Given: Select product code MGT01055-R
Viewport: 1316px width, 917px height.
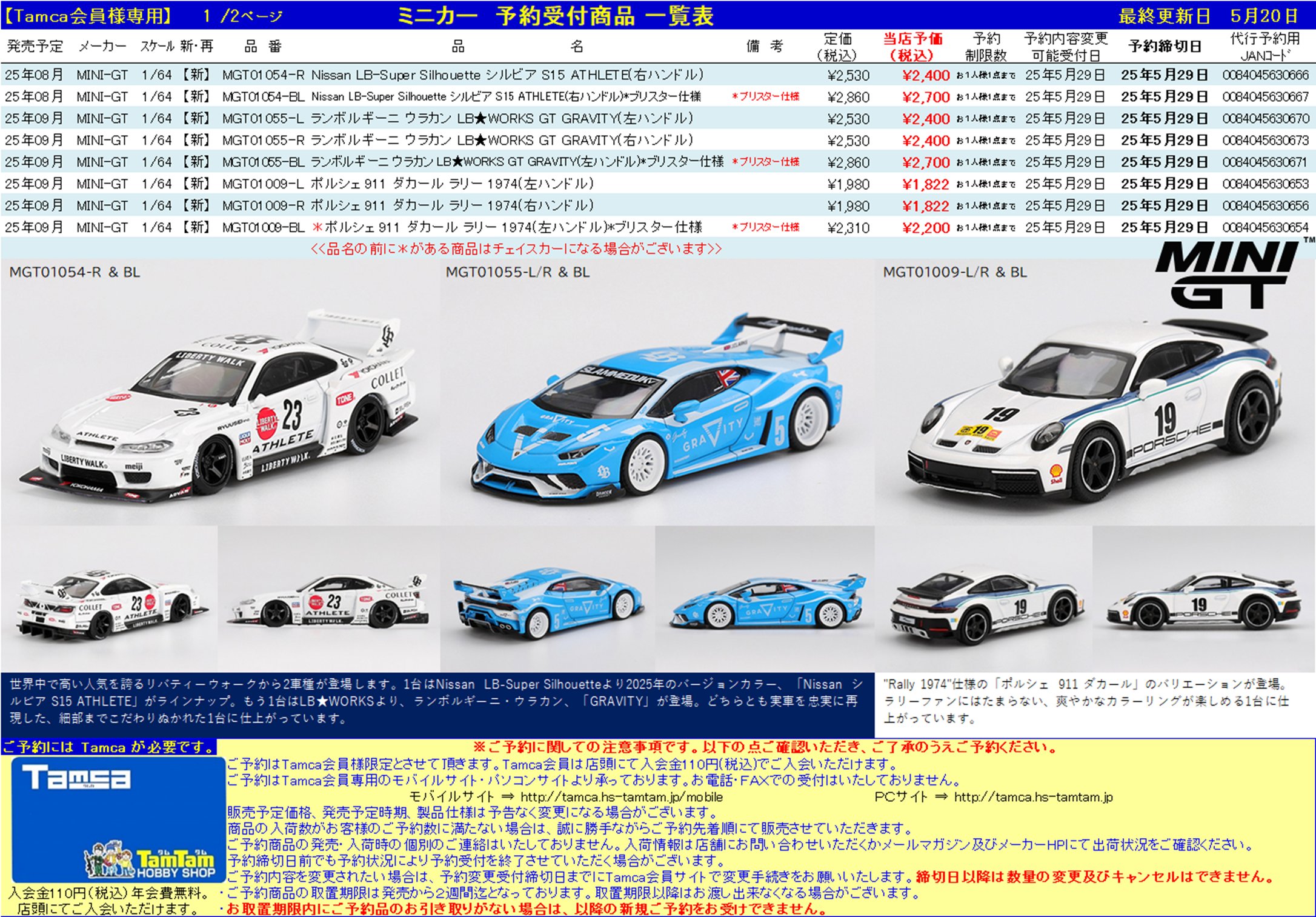Looking at the screenshot, I should pyautogui.click(x=263, y=141).
